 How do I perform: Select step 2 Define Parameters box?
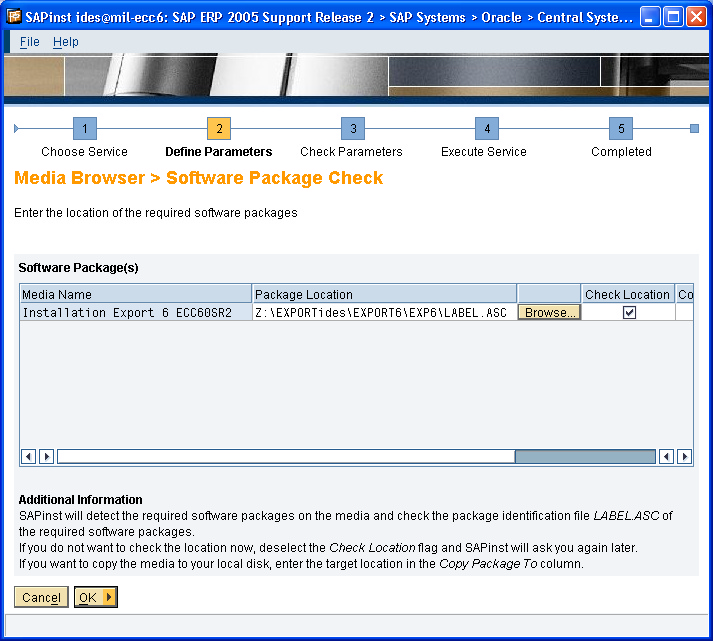[218, 129]
